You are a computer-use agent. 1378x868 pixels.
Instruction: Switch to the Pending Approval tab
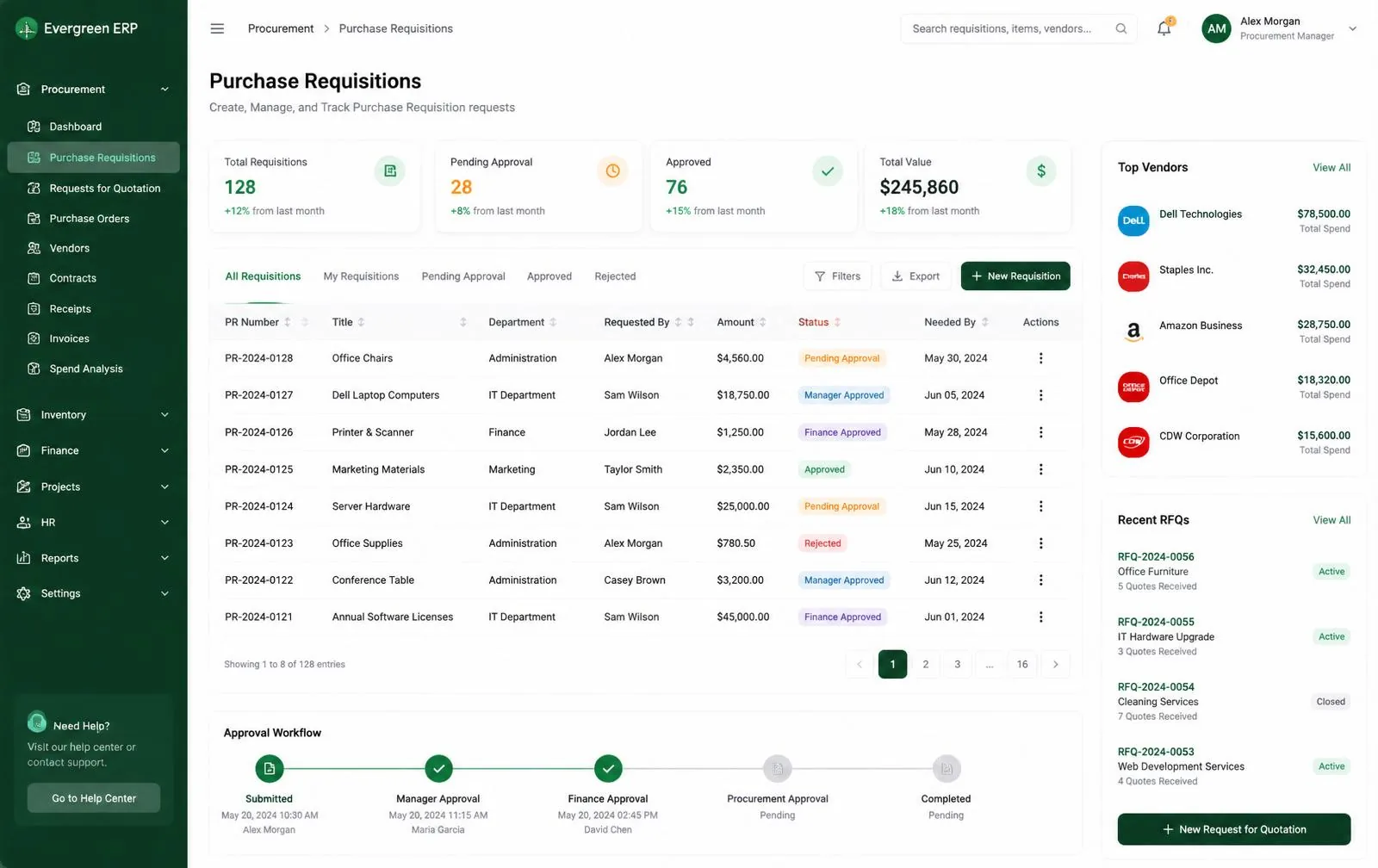[x=463, y=276]
